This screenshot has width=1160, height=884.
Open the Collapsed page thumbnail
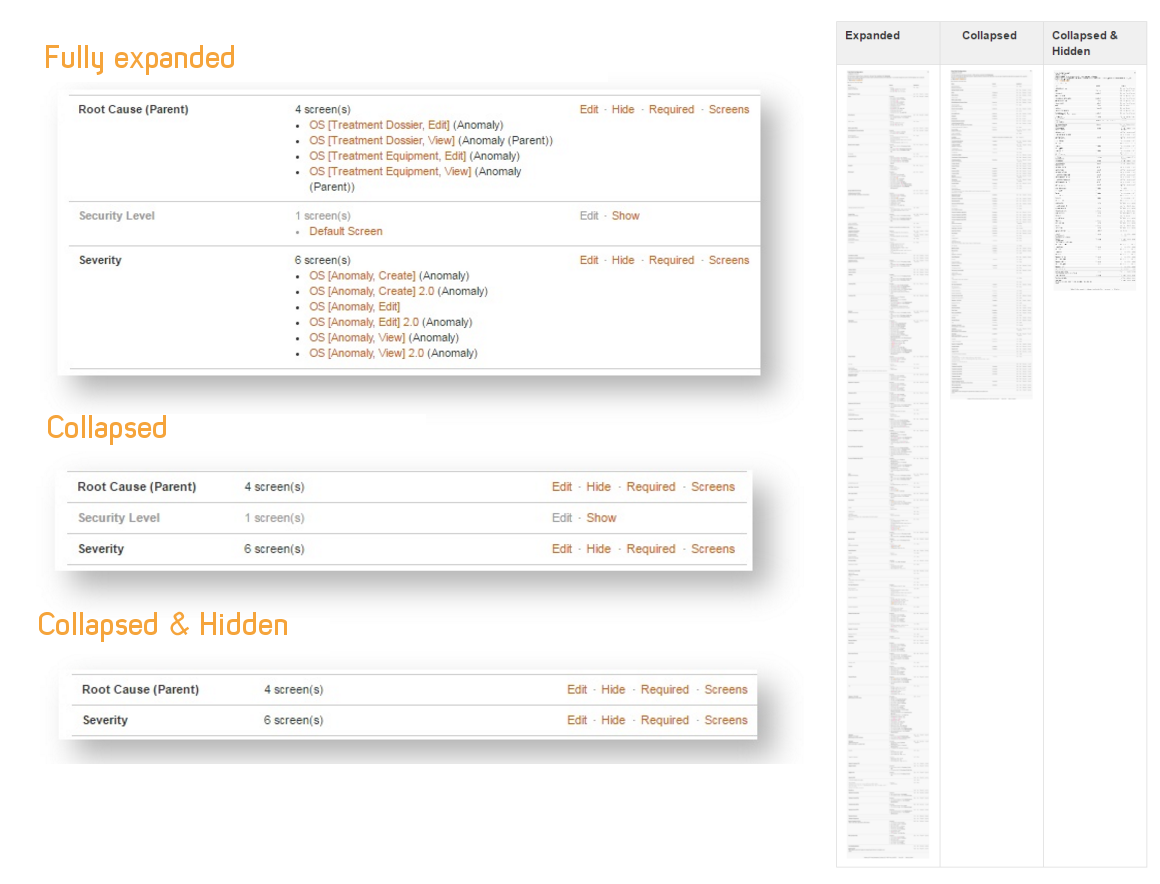coord(991,235)
